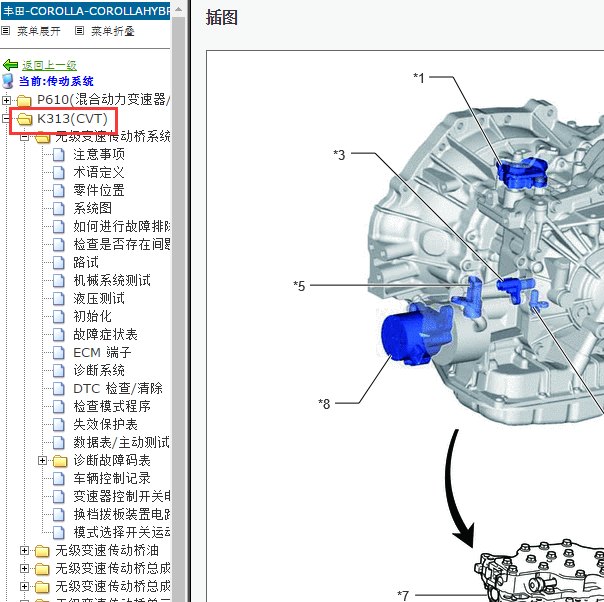Click the page icon beside 失效保护表
Image resolution: width=604 pixels, height=602 pixels.
[x=58, y=424]
